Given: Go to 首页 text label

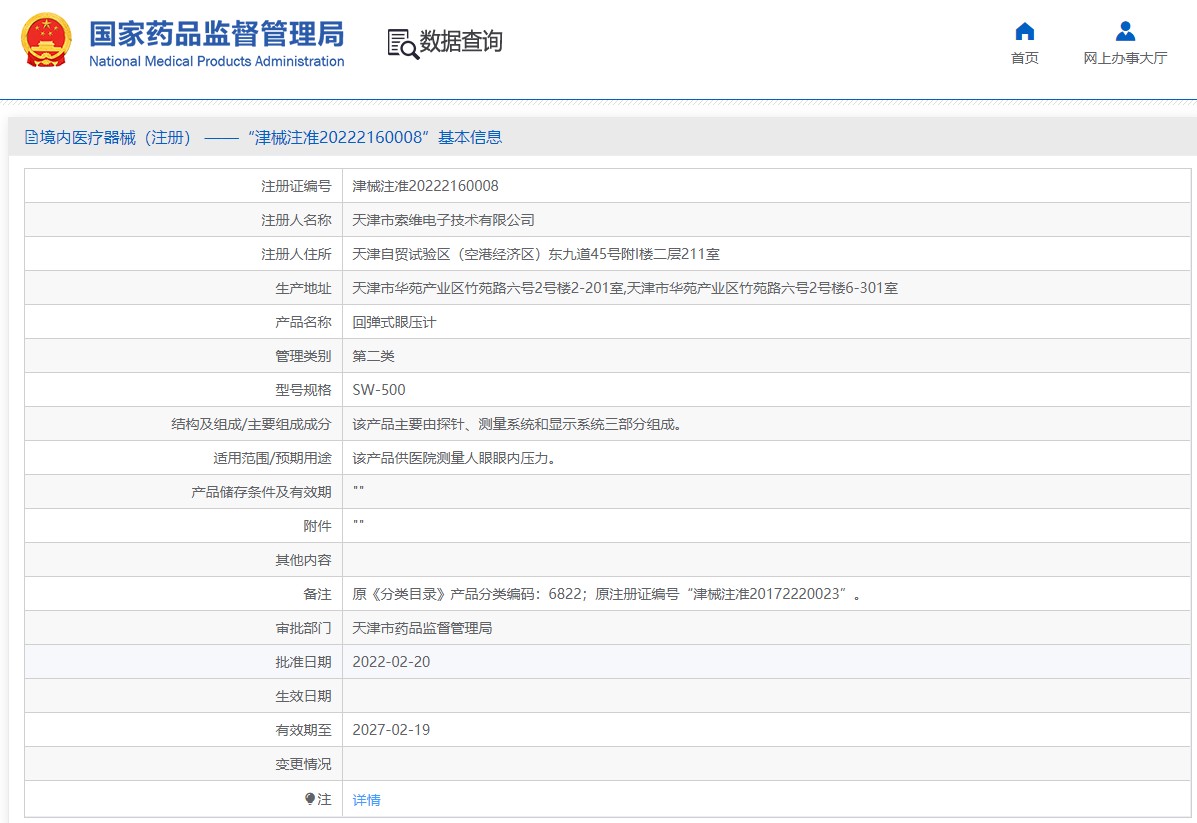Looking at the screenshot, I should click(x=1024, y=58).
